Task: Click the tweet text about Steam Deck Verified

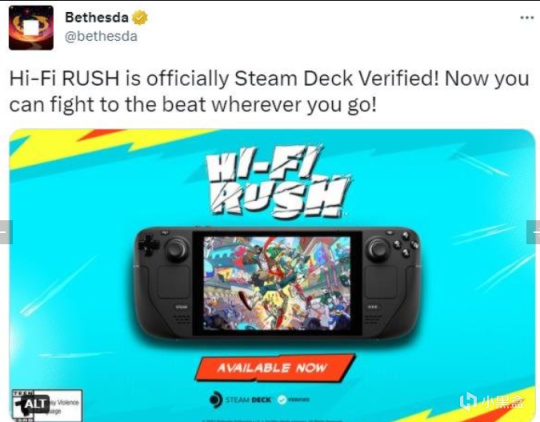Action: 269,92
